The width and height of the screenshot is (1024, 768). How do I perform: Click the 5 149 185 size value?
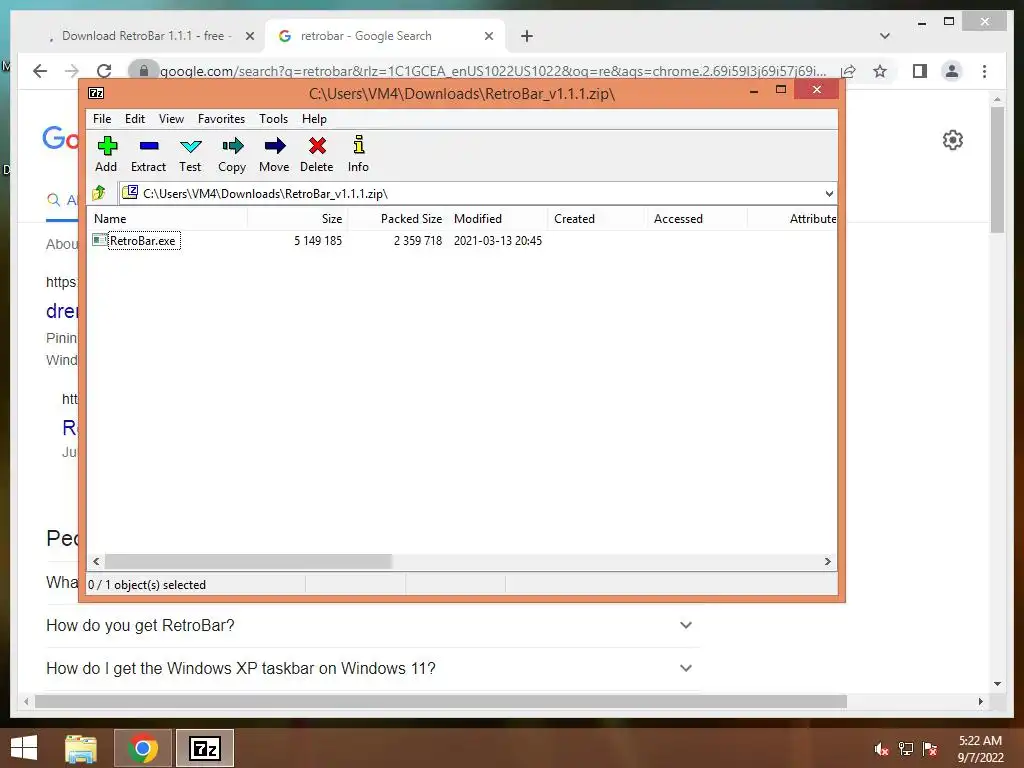(x=317, y=240)
